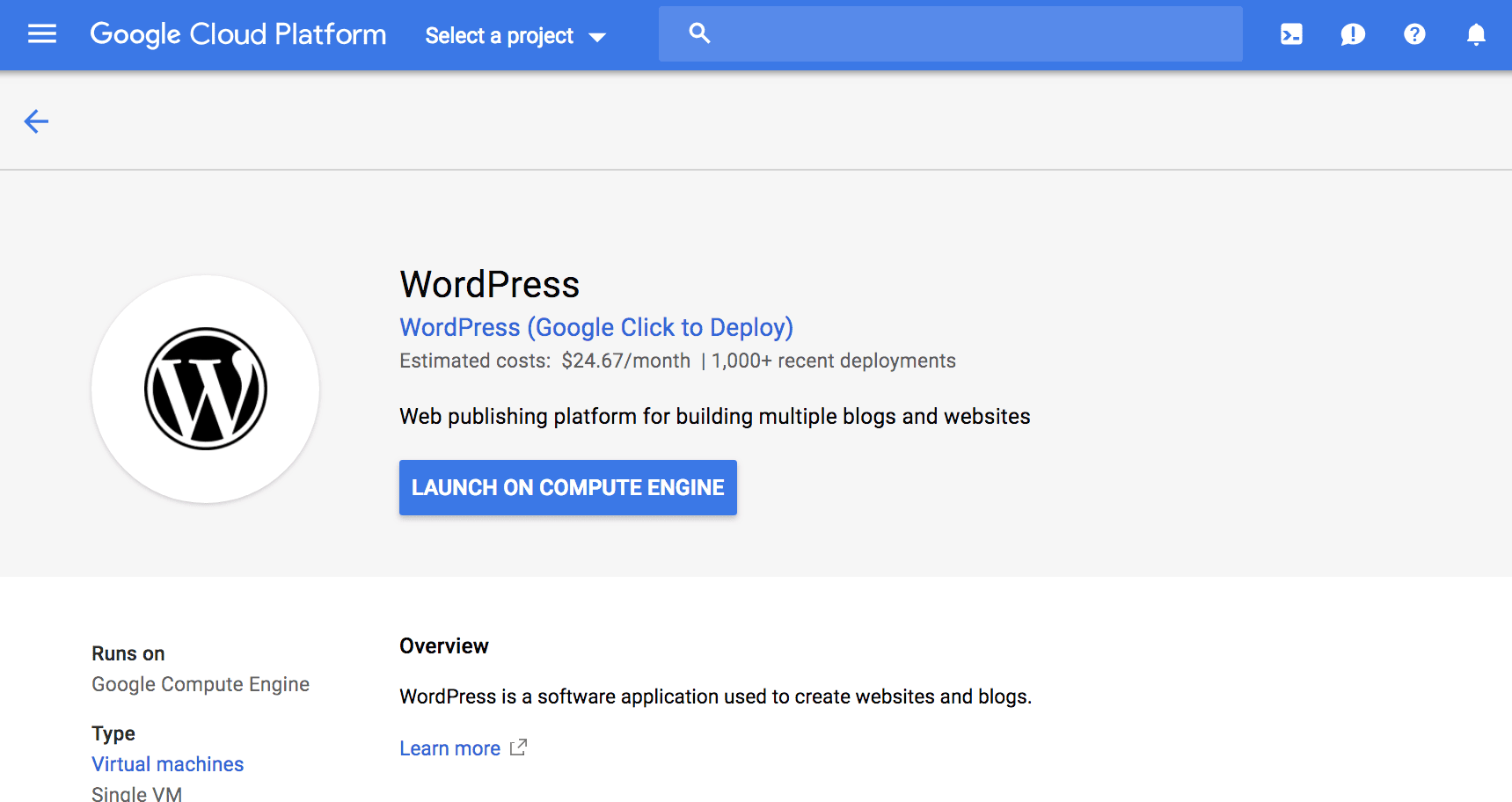
Task: Click the Overview heading
Action: [444, 646]
